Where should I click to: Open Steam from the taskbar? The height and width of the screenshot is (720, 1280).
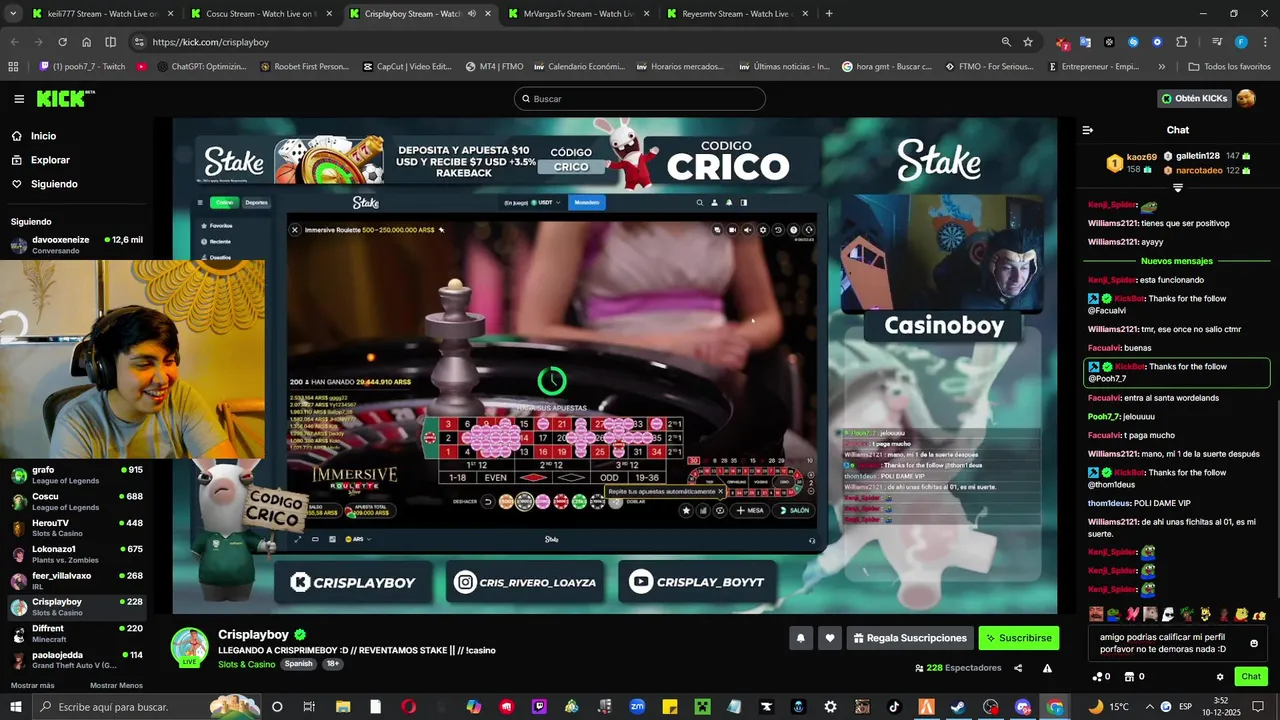(x=957, y=707)
